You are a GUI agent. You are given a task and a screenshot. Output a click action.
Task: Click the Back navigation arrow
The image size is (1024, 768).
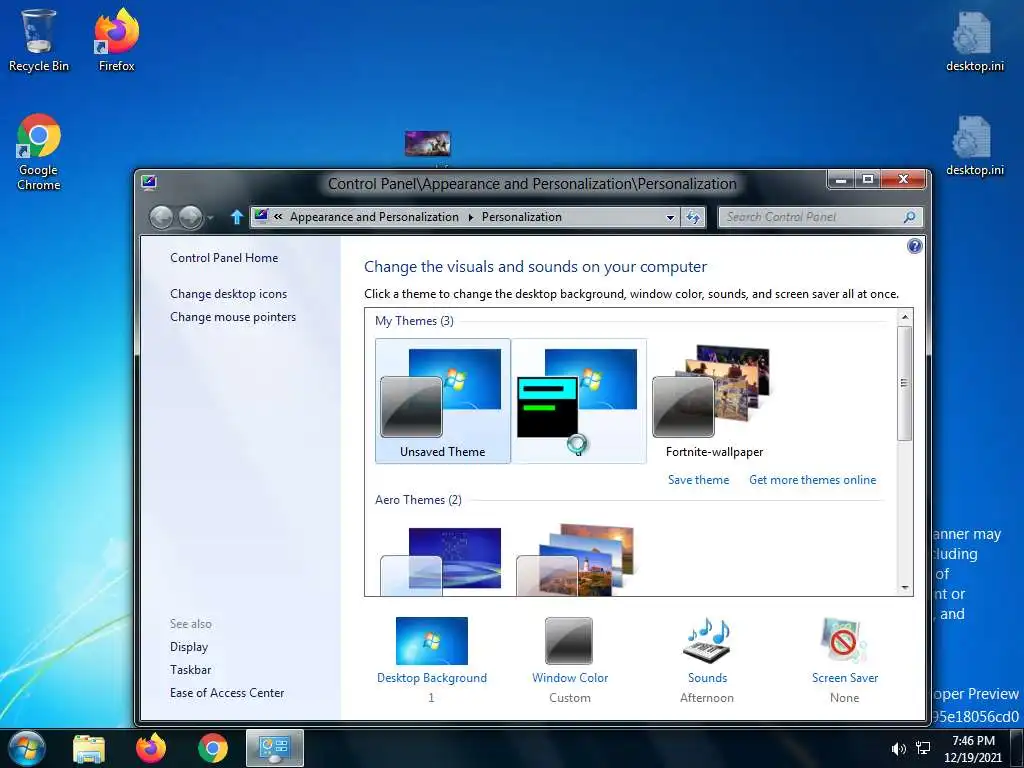(x=161, y=217)
